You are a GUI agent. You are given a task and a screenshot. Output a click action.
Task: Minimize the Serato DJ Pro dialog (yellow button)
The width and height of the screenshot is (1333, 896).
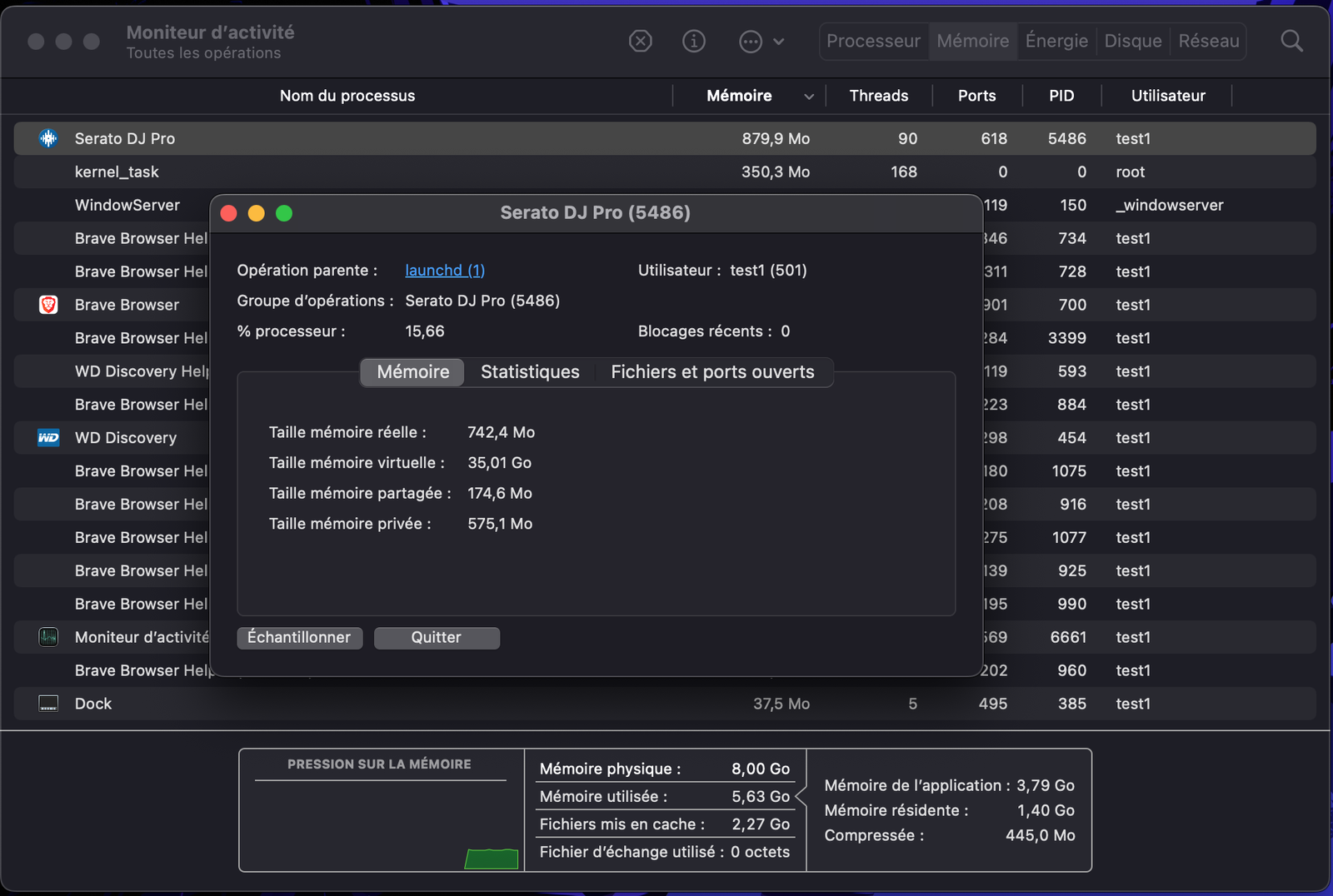tap(257, 213)
